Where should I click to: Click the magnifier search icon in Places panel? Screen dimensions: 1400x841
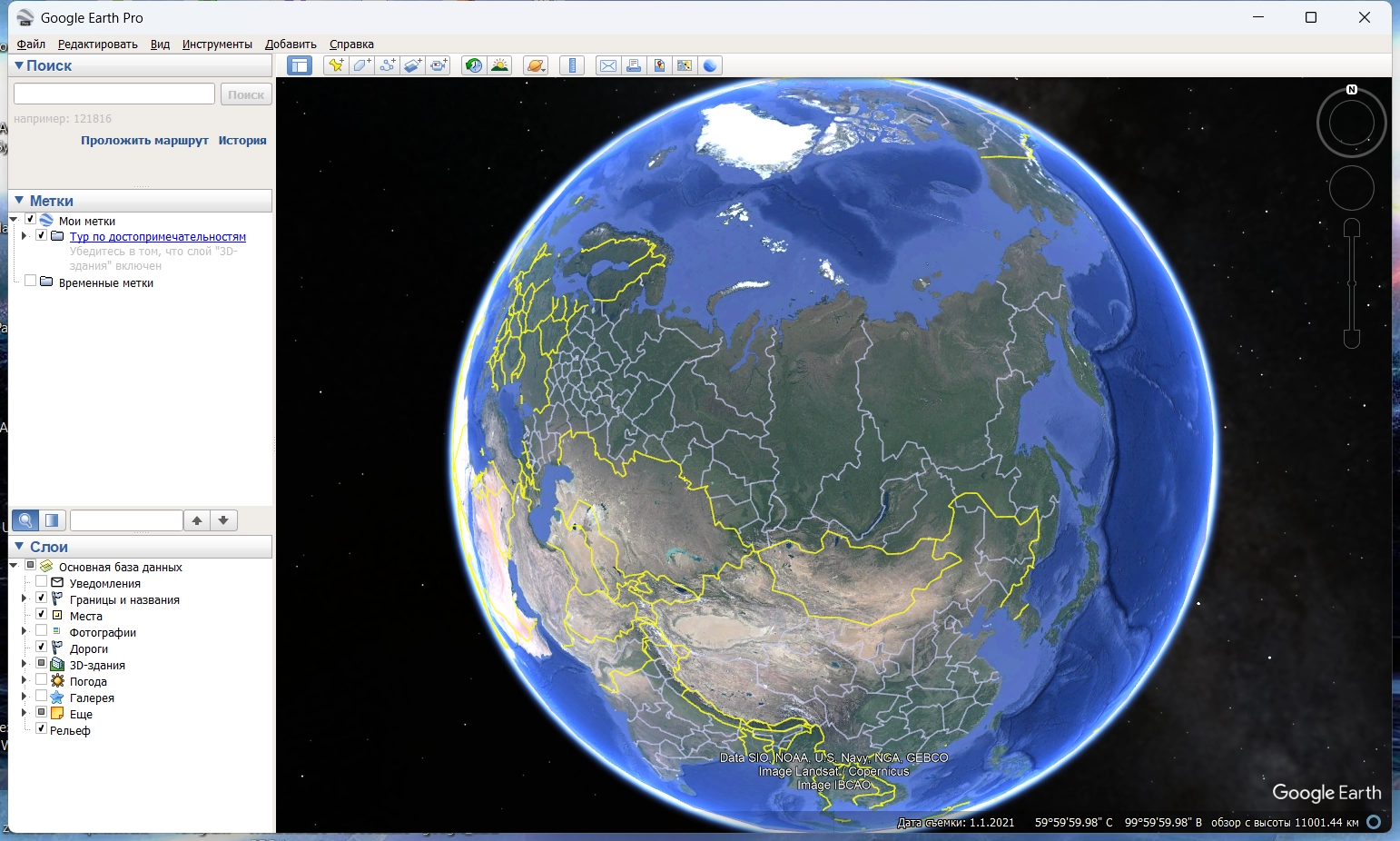tap(25, 520)
